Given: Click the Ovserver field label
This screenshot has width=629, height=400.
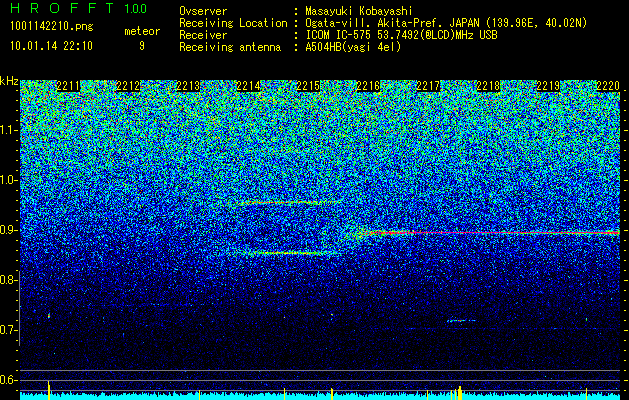Looking at the screenshot, I should (203, 11).
